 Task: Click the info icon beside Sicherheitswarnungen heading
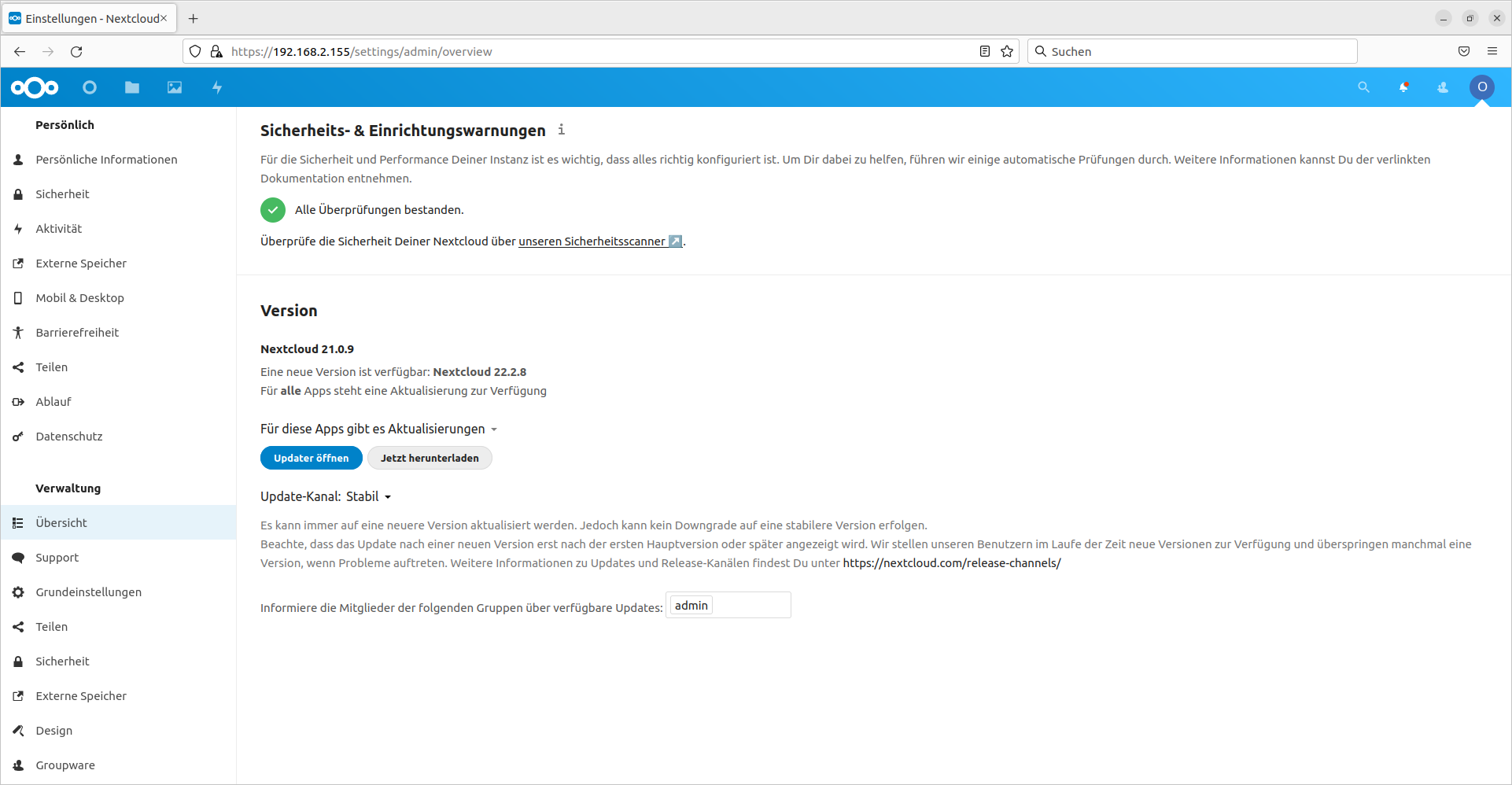561,130
